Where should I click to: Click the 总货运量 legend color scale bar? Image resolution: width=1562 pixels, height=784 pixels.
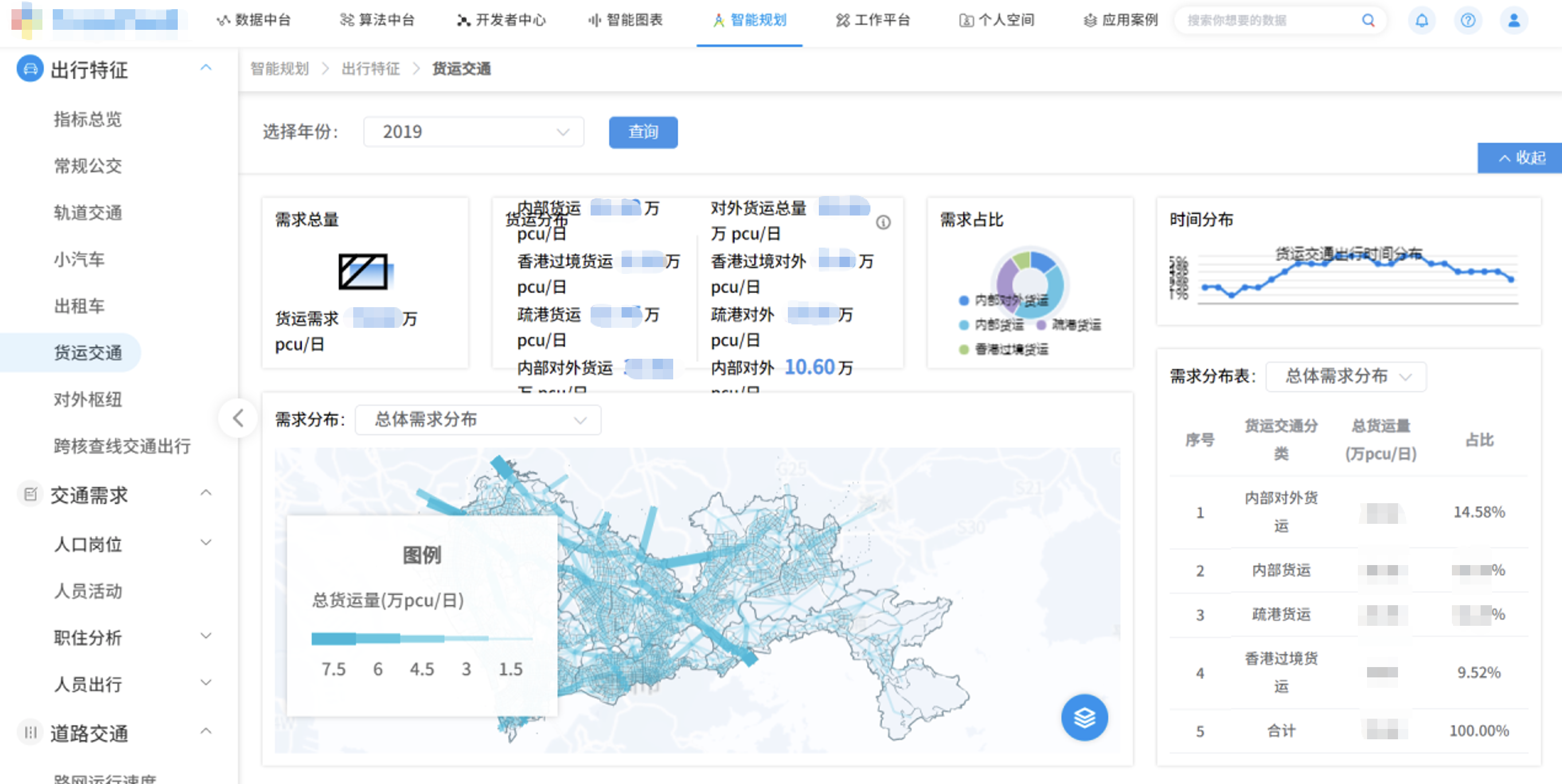tap(422, 638)
